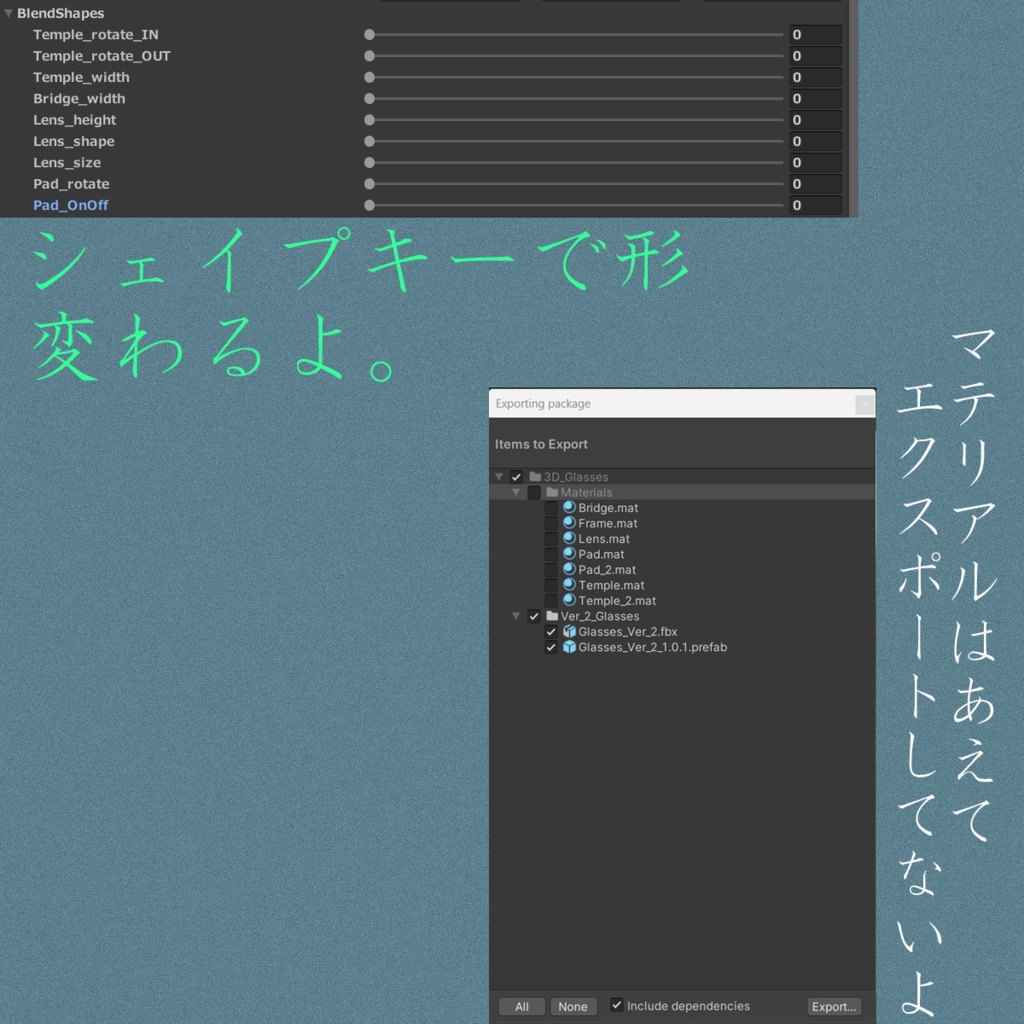1024x1024 pixels.
Task: Check the Frame.mat checkbox
Action: (x=551, y=524)
